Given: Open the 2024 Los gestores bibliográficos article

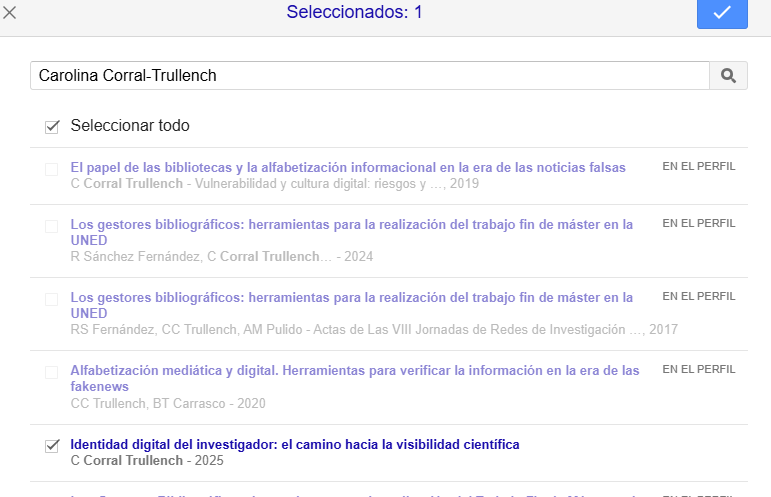Looking at the screenshot, I should point(351,225).
